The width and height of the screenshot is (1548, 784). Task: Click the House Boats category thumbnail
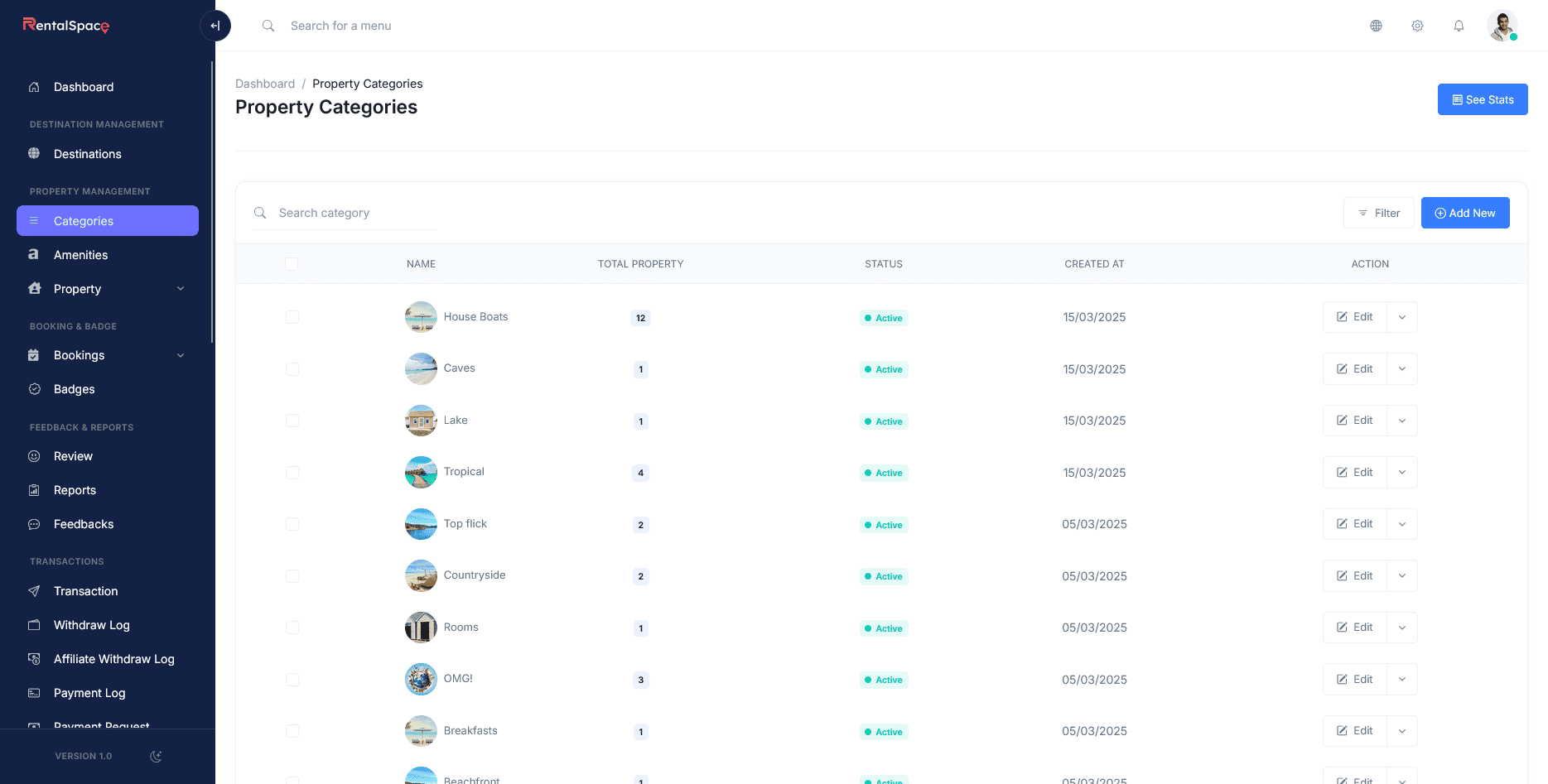tap(421, 317)
